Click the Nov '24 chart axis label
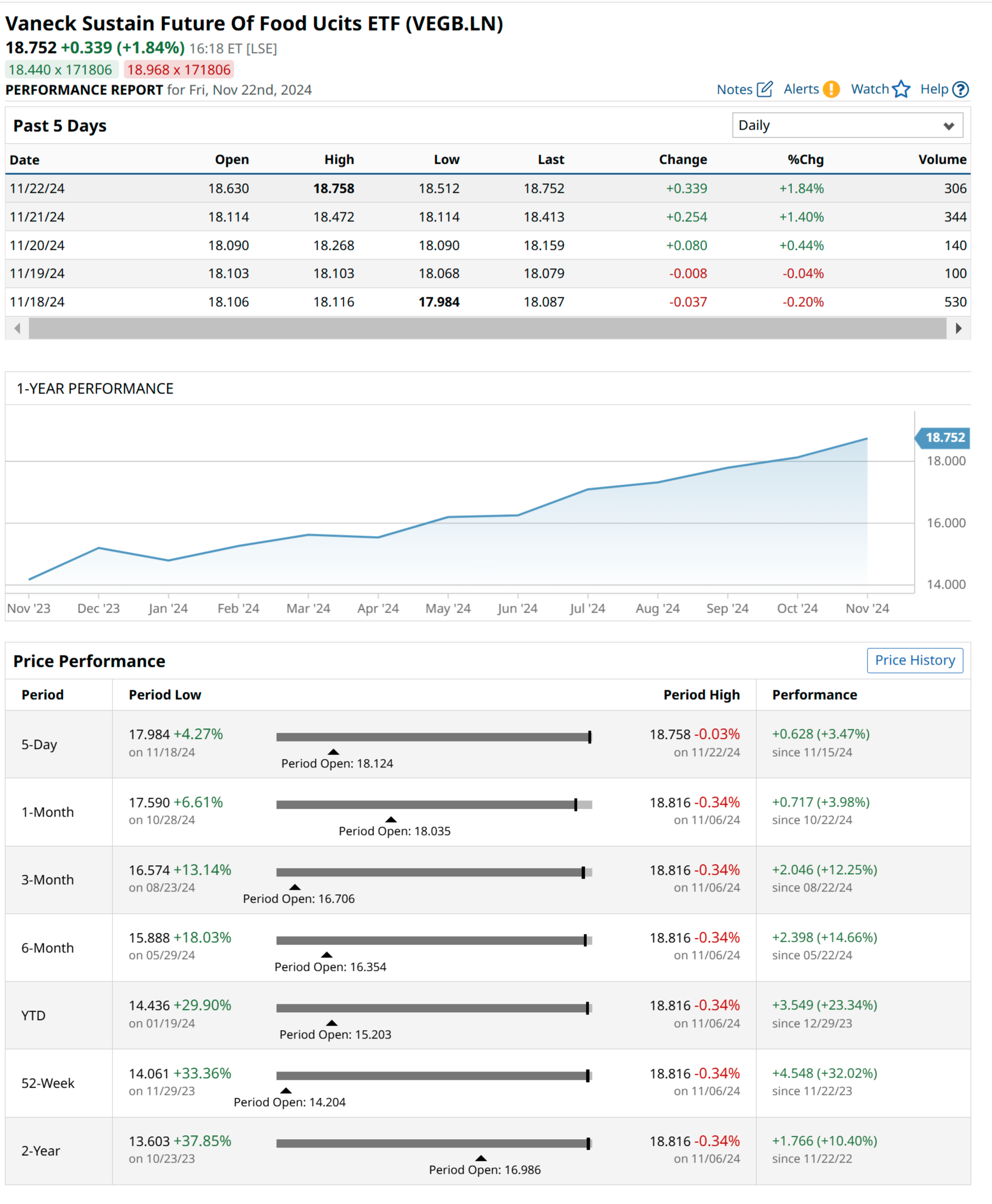992x1204 pixels. (867, 608)
